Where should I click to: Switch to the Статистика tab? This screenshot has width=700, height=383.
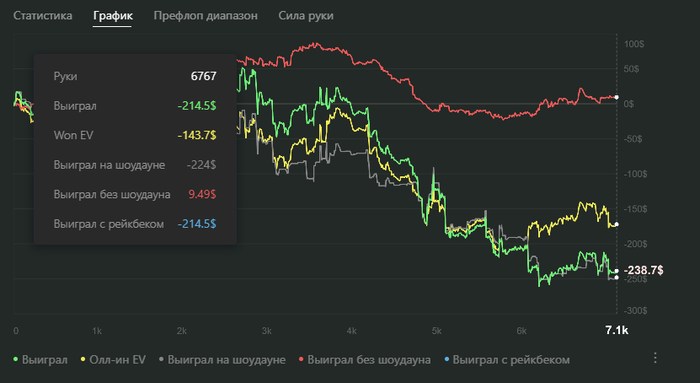(43, 16)
